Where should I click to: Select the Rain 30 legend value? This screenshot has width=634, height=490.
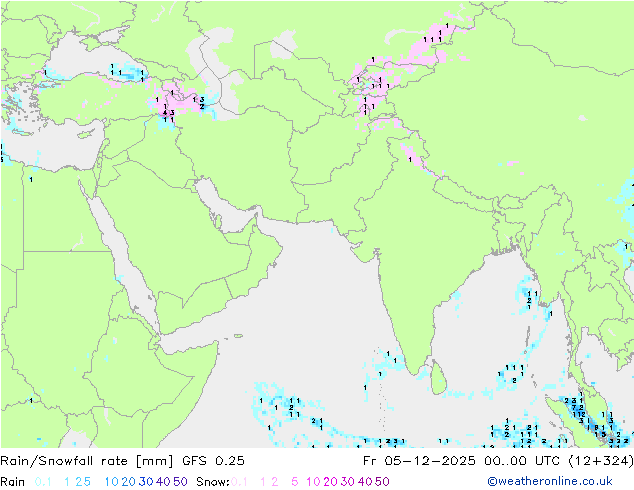coord(146,482)
